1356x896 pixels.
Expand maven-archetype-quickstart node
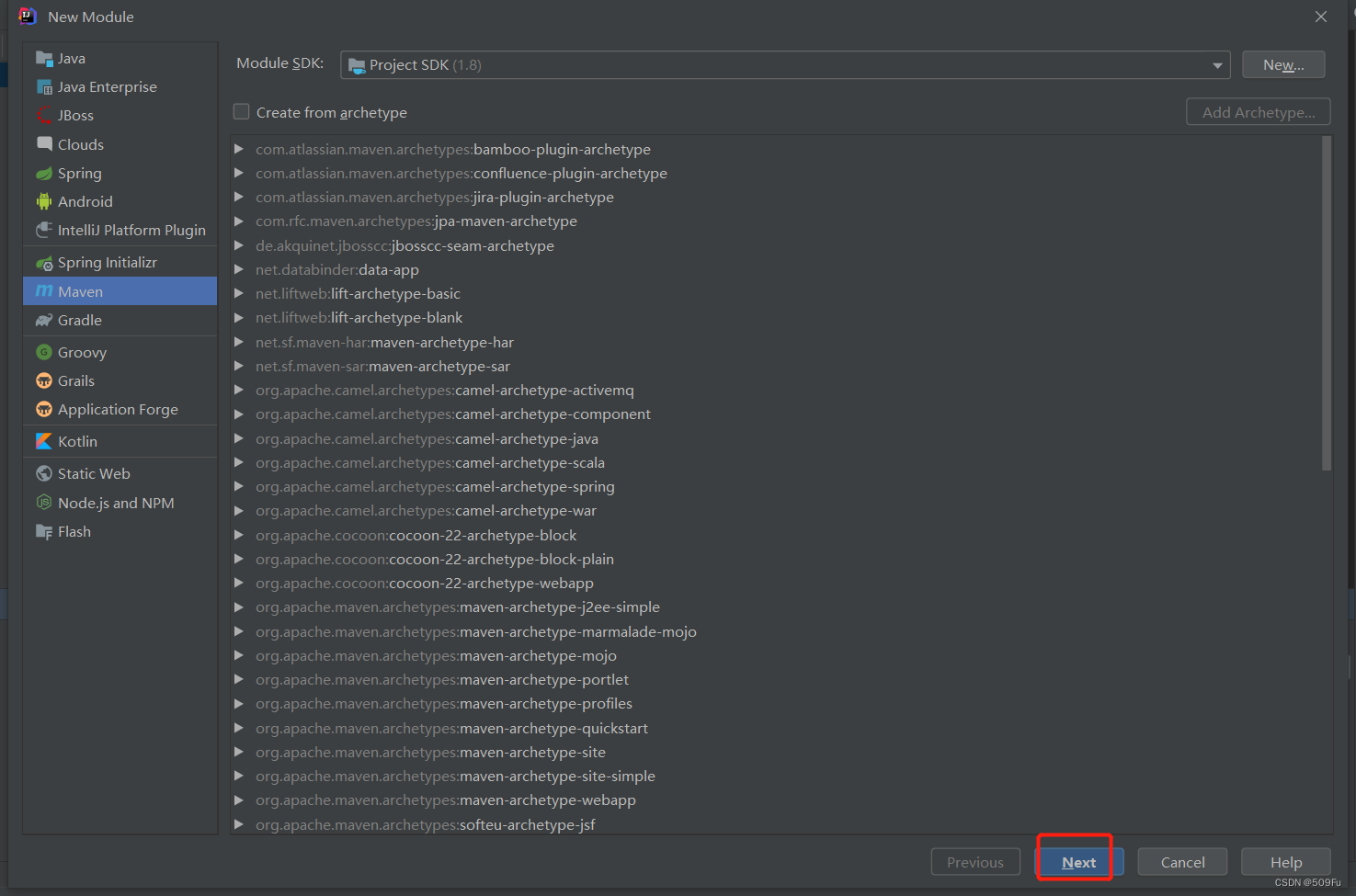[239, 728]
